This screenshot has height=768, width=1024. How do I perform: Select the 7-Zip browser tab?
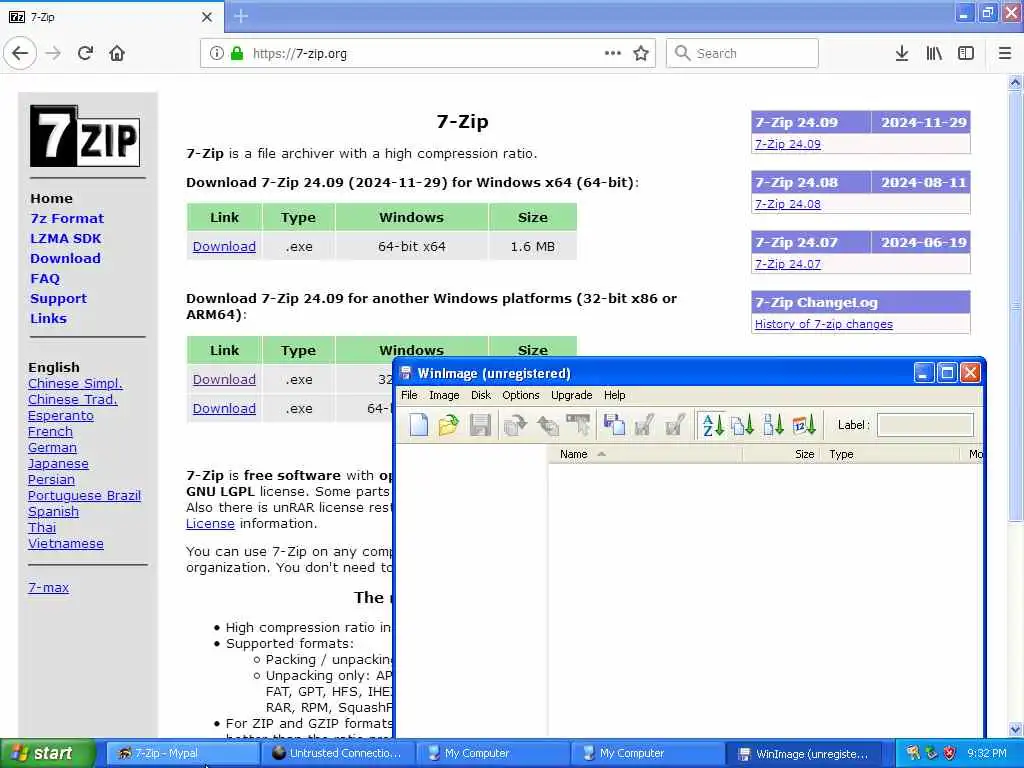(x=112, y=17)
